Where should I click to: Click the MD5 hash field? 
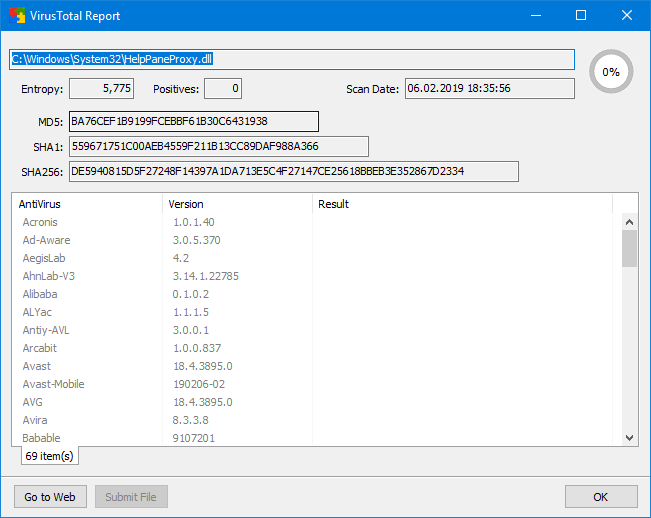point(194,122)
